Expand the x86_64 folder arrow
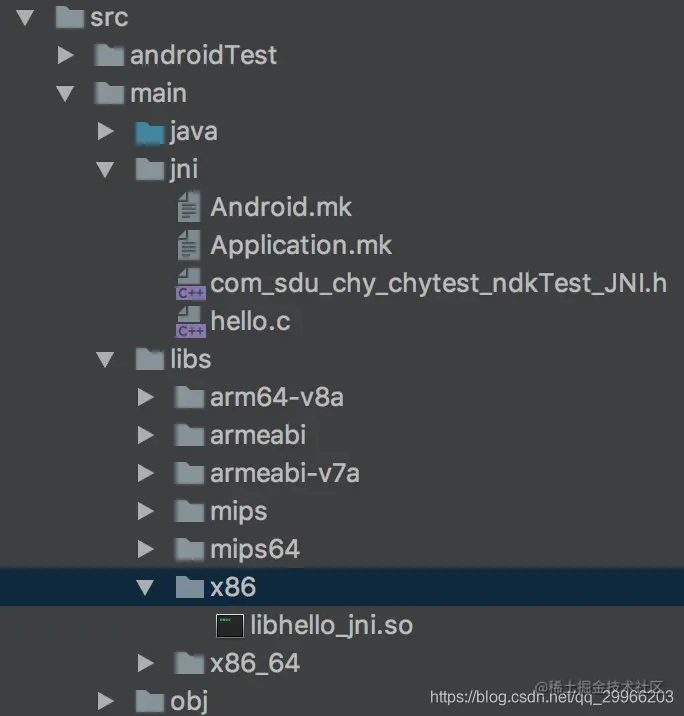This screenshot has width=684, height=716. click(x=146, y=663)
